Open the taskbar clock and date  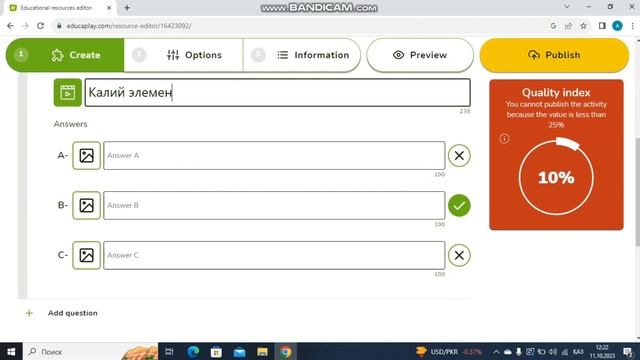[x=602, y=351]
